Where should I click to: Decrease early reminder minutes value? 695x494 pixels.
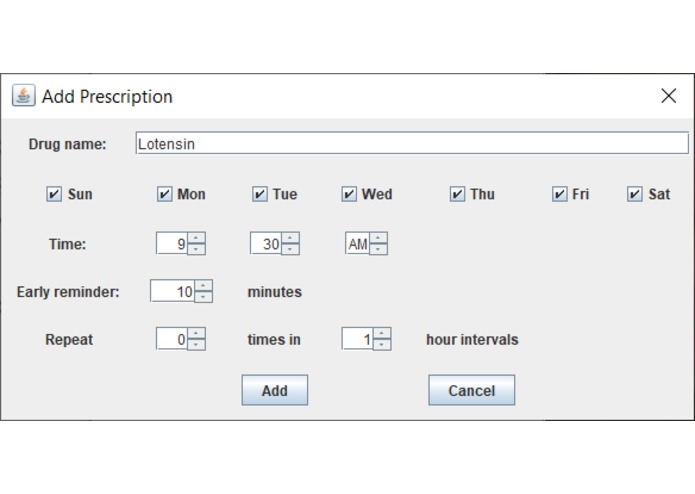(x=203, y=297)
